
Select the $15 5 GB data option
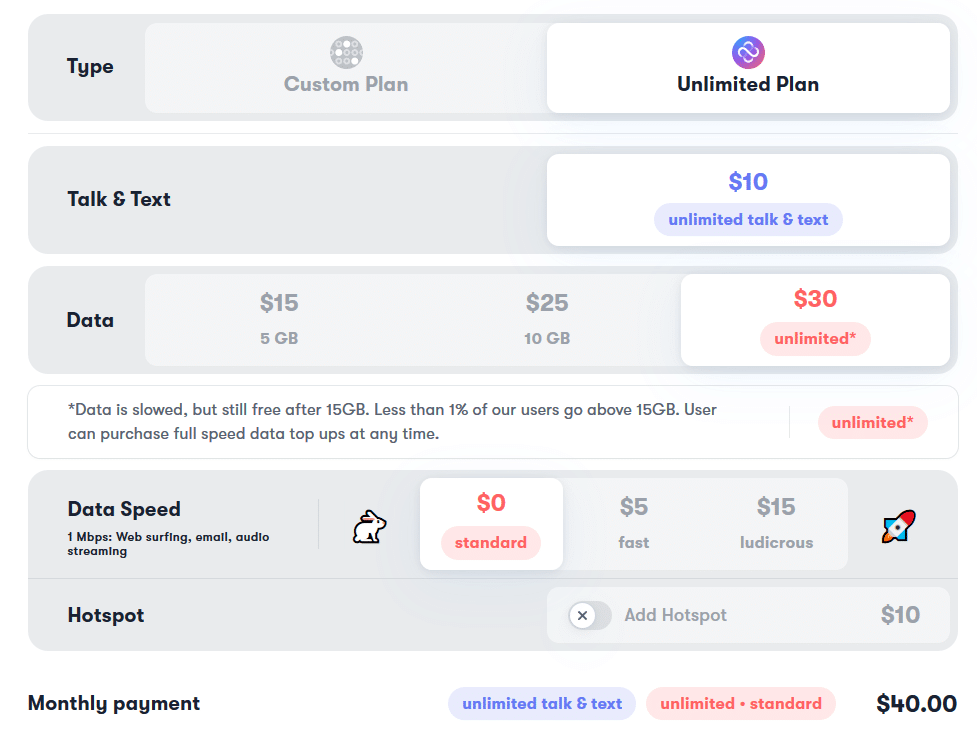coord(279,320)
